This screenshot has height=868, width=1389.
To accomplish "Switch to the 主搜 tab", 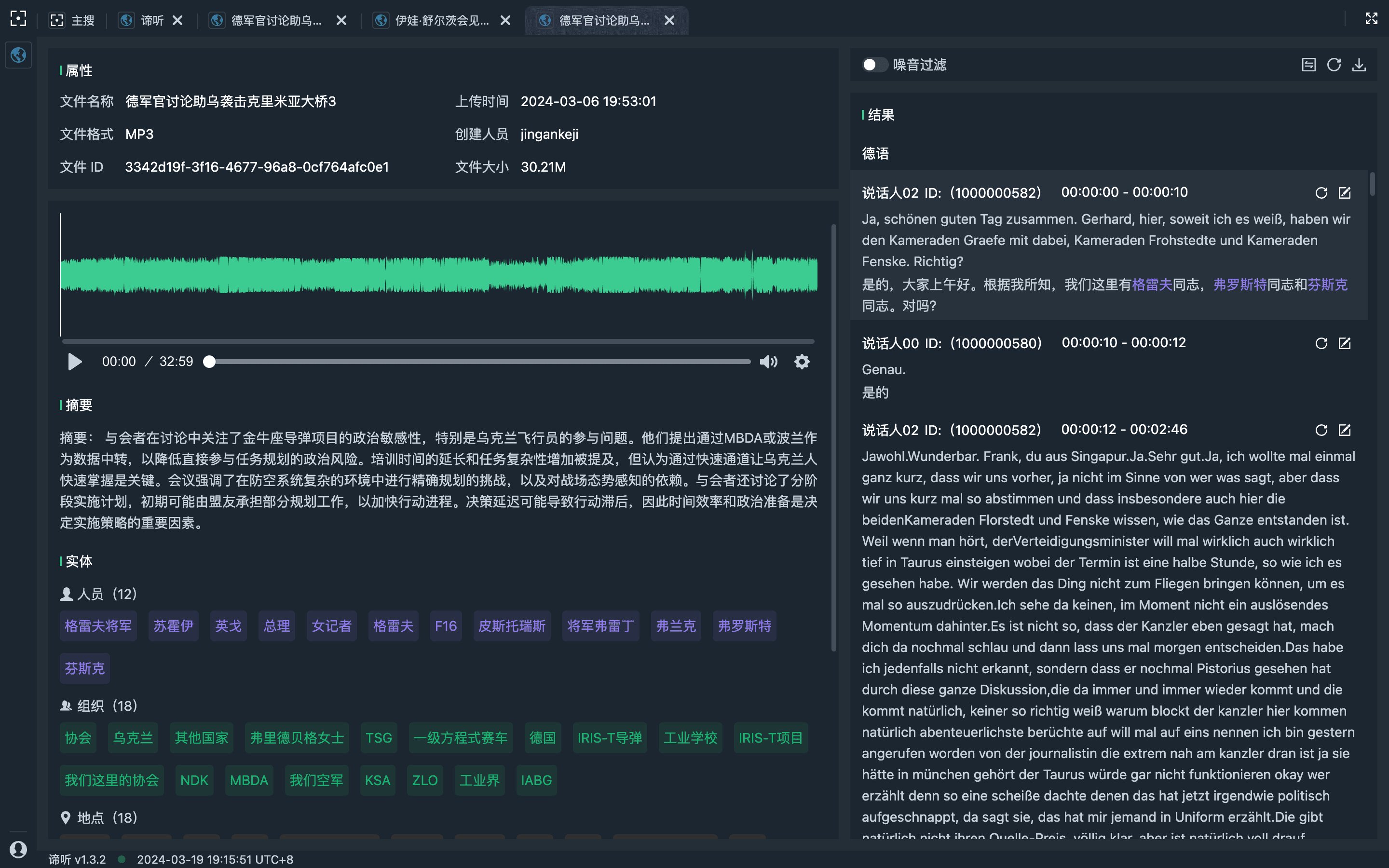I will tap(72, 21).
